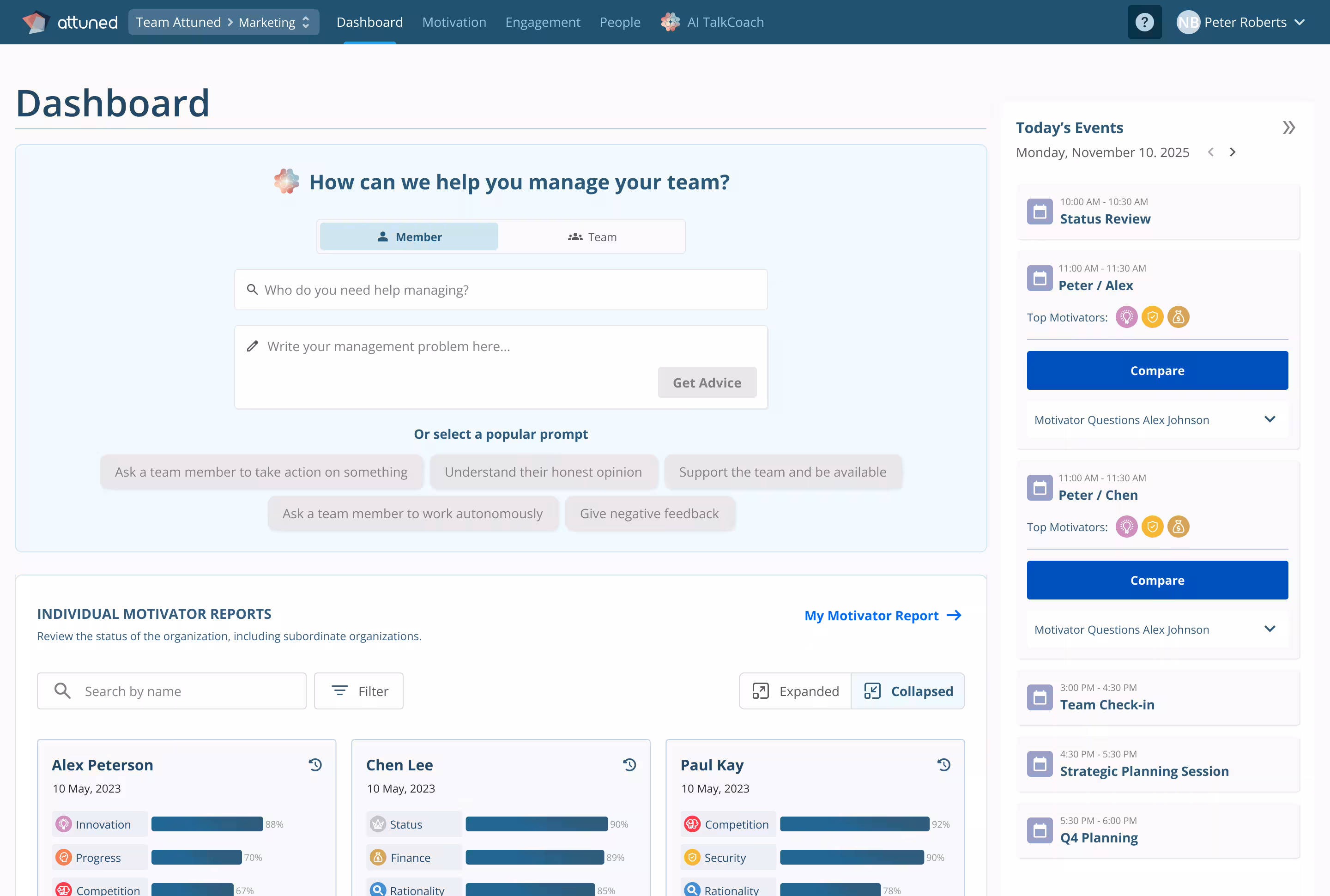Go to the Engagement tab
Image resolution: width=1330 pixels, height=896 pixels.
point(542,22)
